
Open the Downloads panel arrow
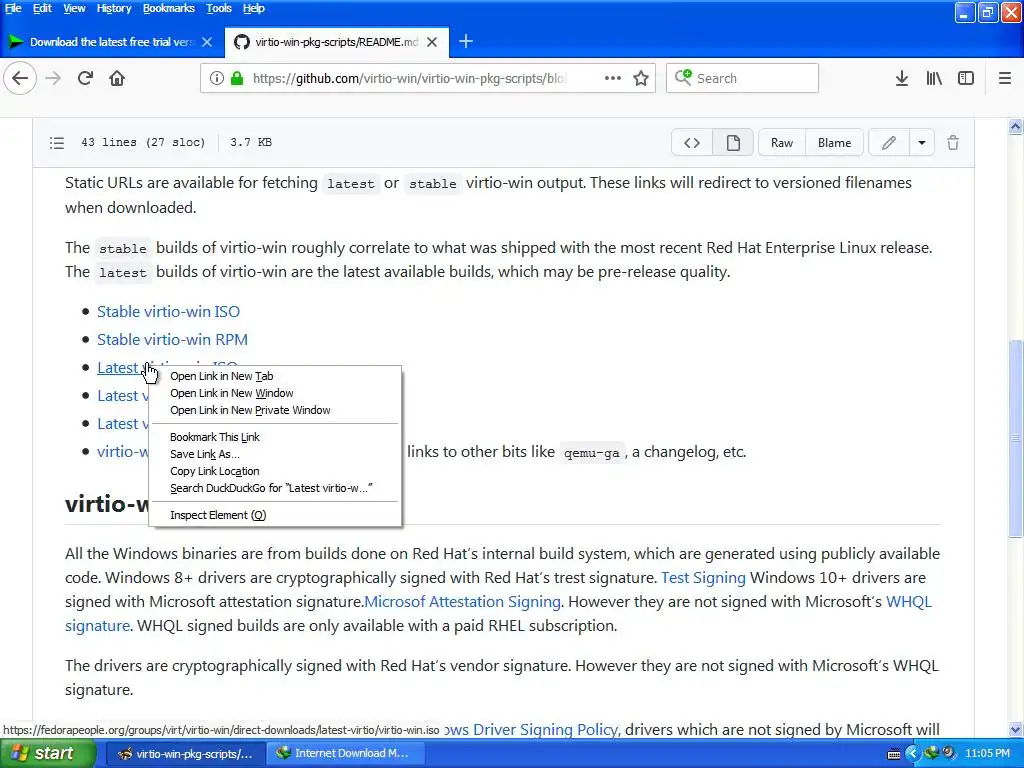point(902,78)
